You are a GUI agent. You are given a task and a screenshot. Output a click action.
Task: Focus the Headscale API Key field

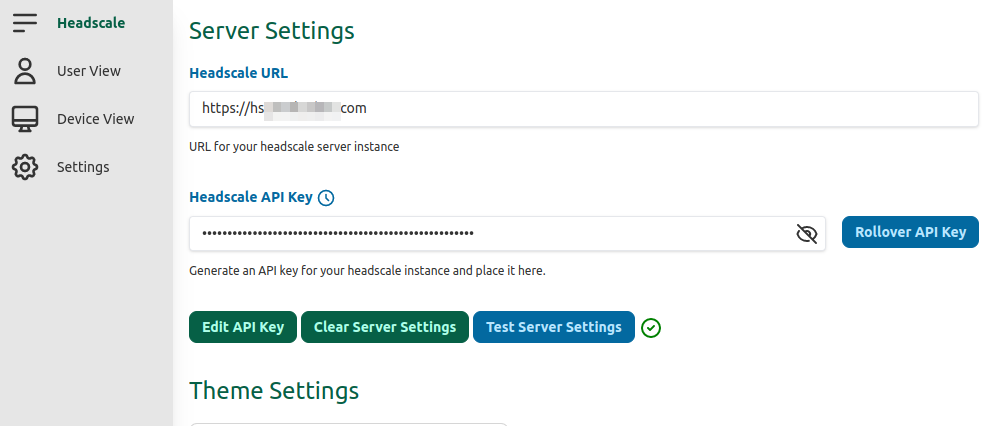coord(507,234)
